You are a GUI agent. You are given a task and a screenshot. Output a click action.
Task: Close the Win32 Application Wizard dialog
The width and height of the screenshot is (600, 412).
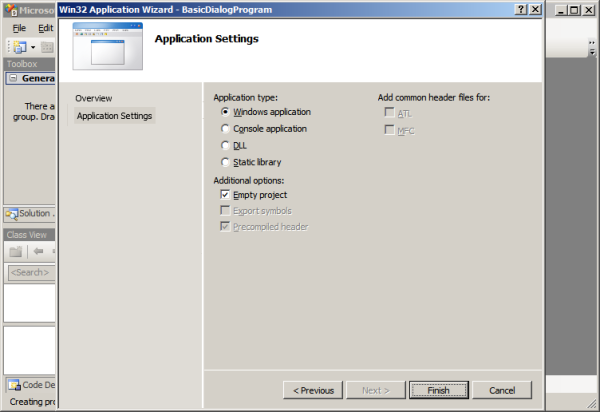tap(535, 10)
